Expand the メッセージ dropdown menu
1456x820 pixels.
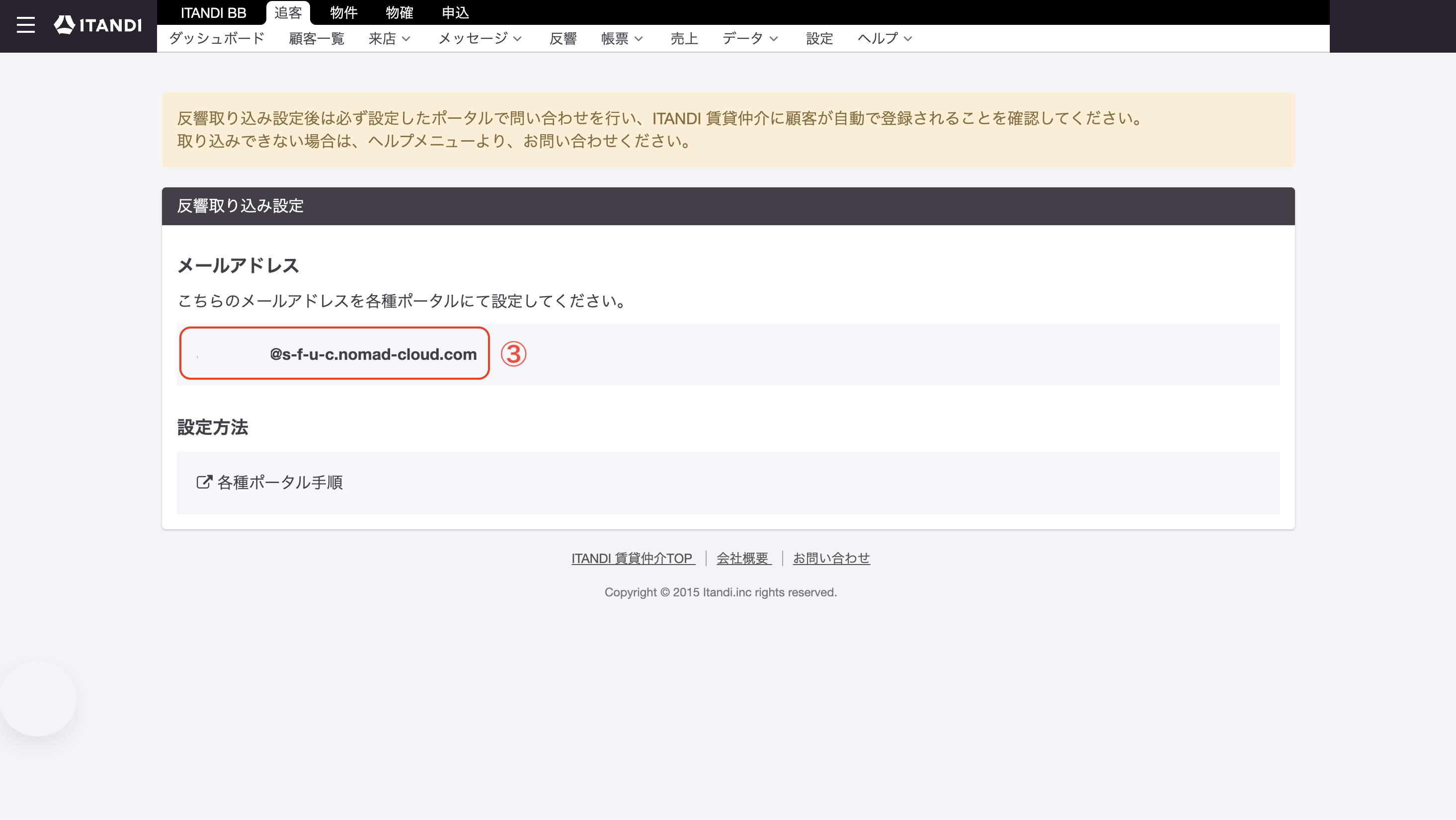pyautogui.click(x=480, y=38)
